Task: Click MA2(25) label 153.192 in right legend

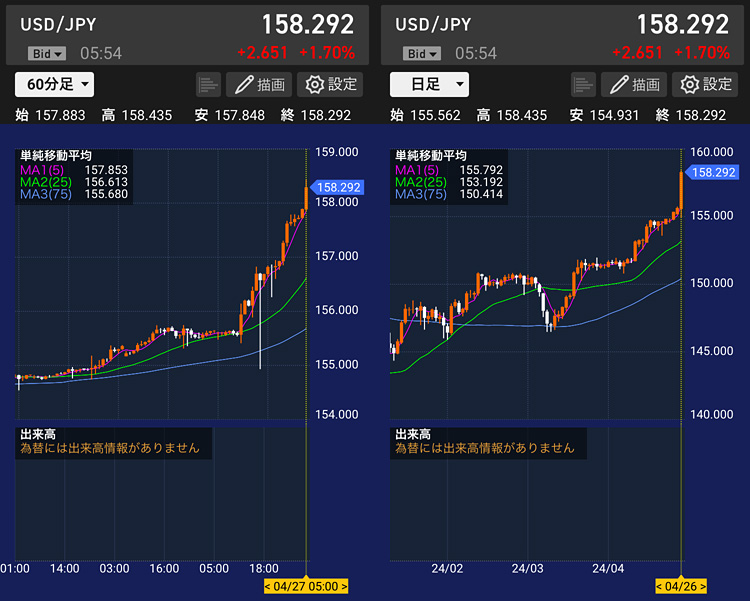Action: point(449,182)
